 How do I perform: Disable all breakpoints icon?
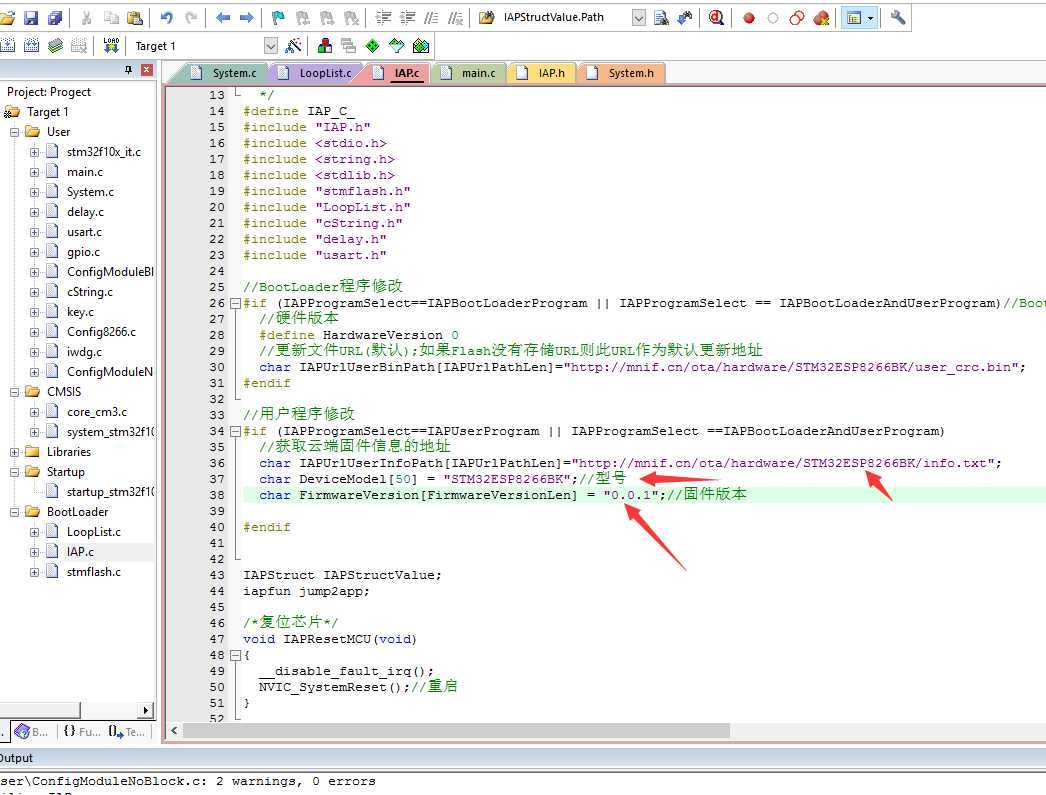click(797, 18)
